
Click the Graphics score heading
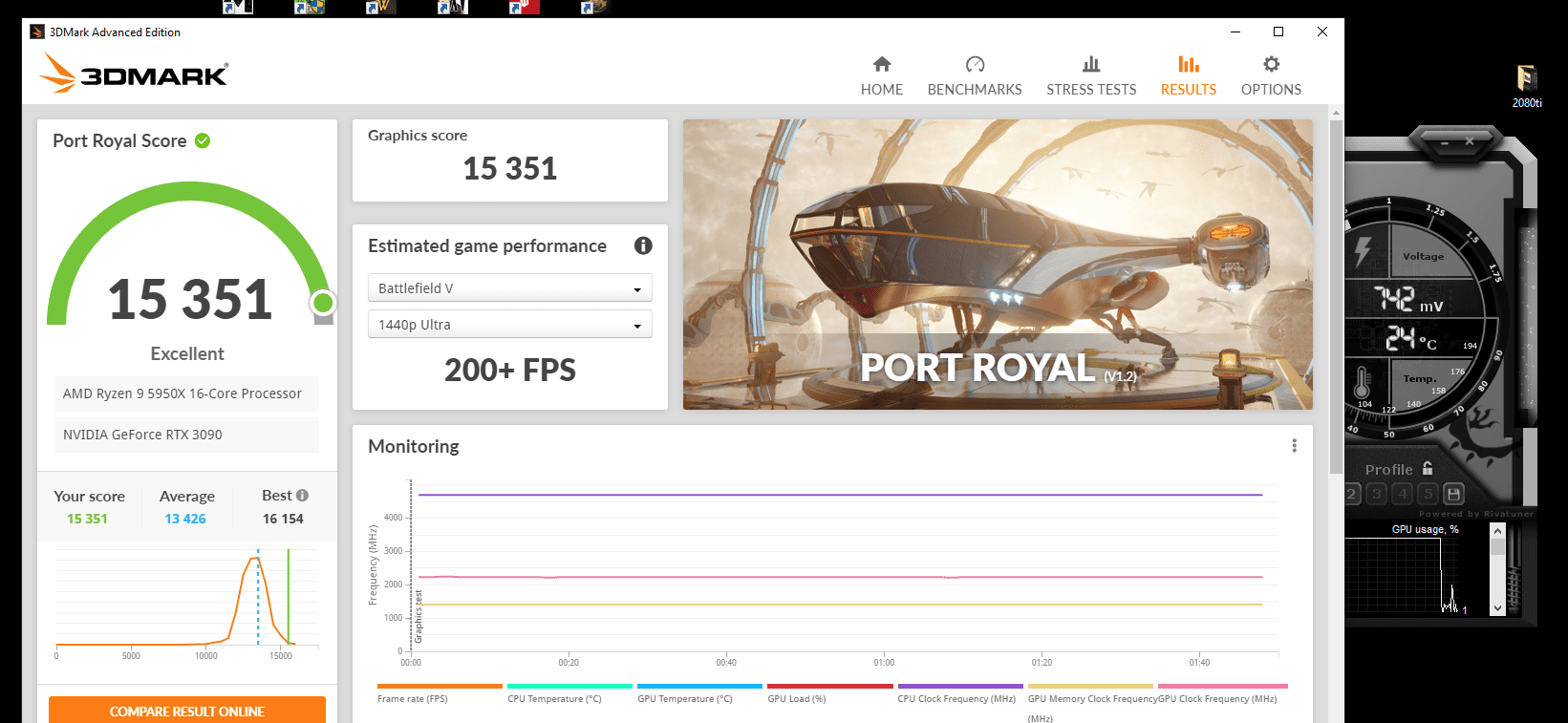pyautogui.click(x=418, y=135)
